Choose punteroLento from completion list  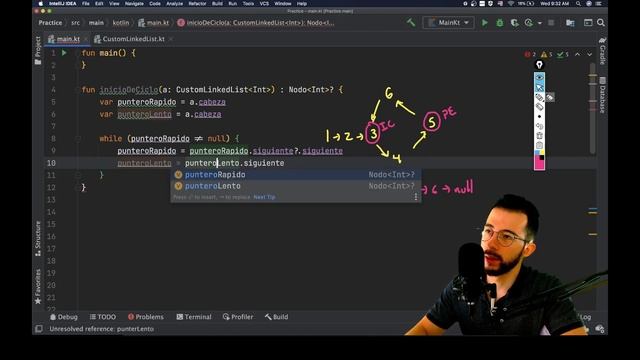pos(296,186)
